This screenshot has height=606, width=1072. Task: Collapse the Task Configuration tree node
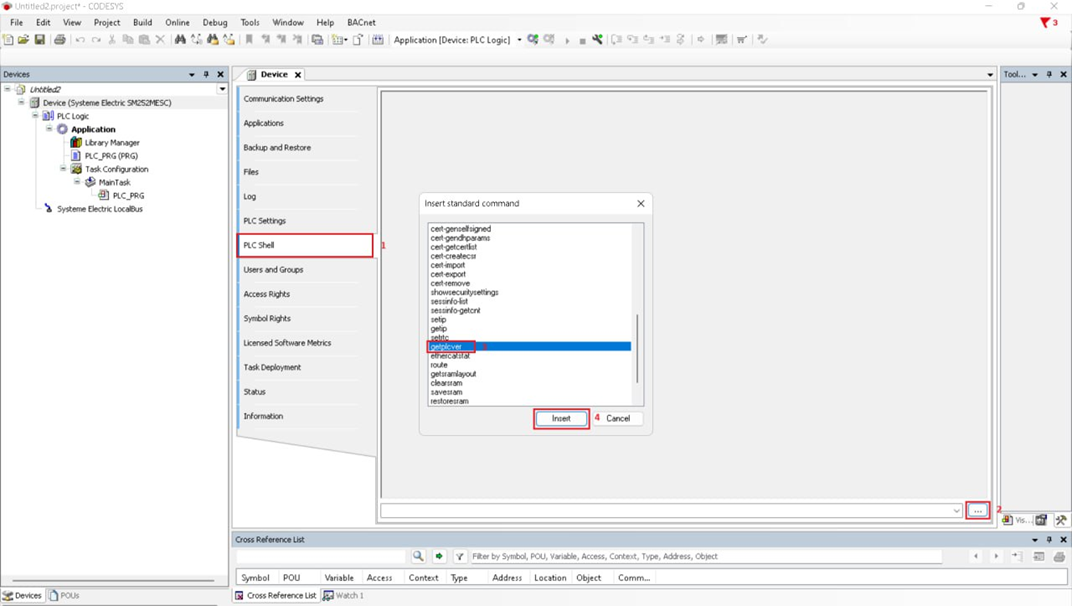(x=63, y=169)
